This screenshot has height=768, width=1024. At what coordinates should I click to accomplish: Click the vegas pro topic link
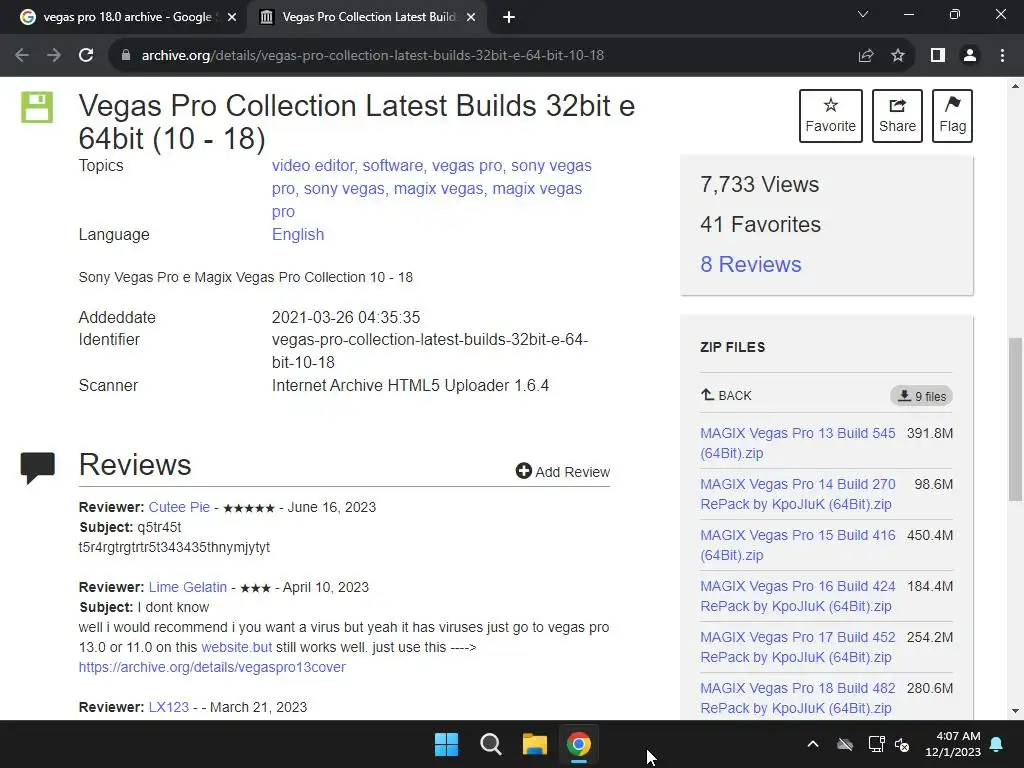click(x=467, y=165)
